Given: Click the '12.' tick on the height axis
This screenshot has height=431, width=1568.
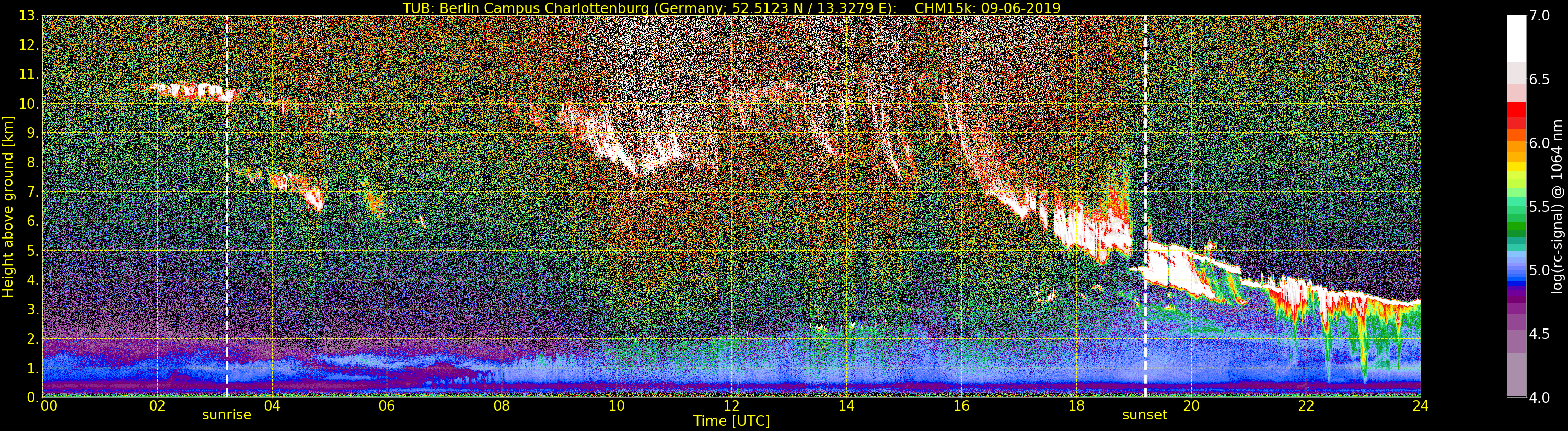Looking at the screenshot, I should click(28, 45).
